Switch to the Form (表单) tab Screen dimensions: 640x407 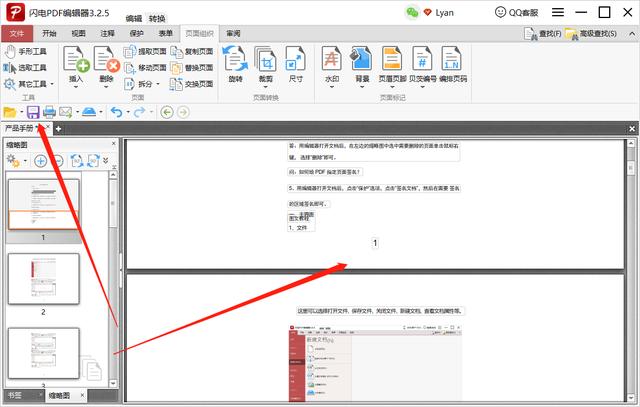click(x=165, y=33)
